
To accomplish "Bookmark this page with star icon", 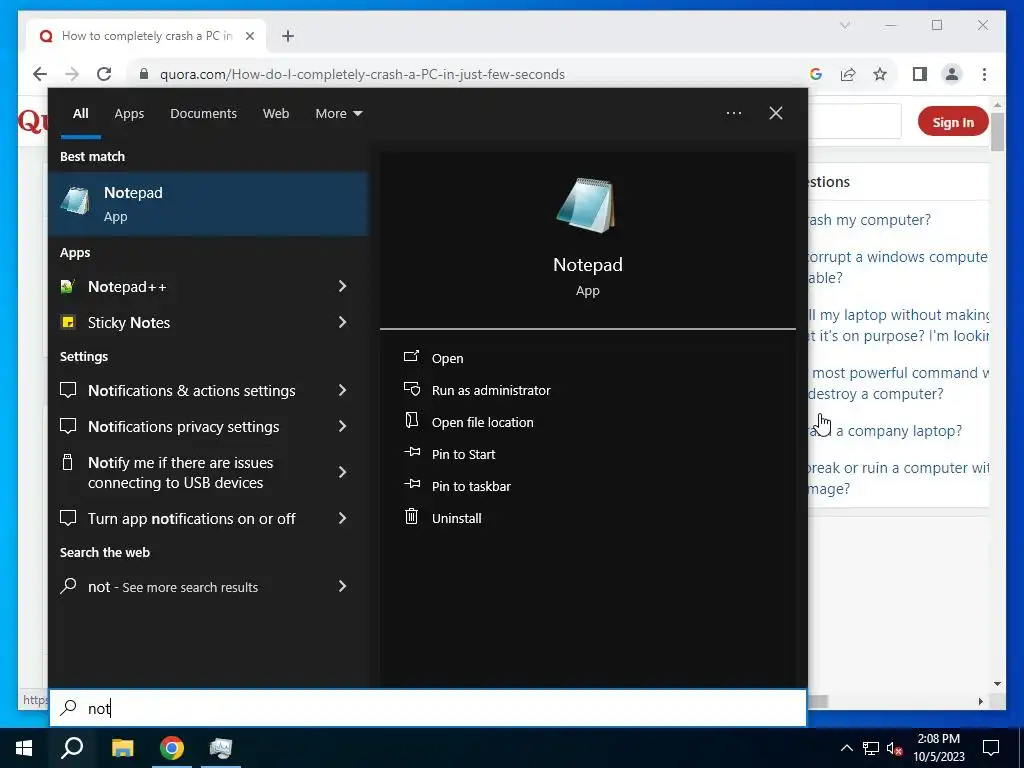I will (x=880, y=74).
